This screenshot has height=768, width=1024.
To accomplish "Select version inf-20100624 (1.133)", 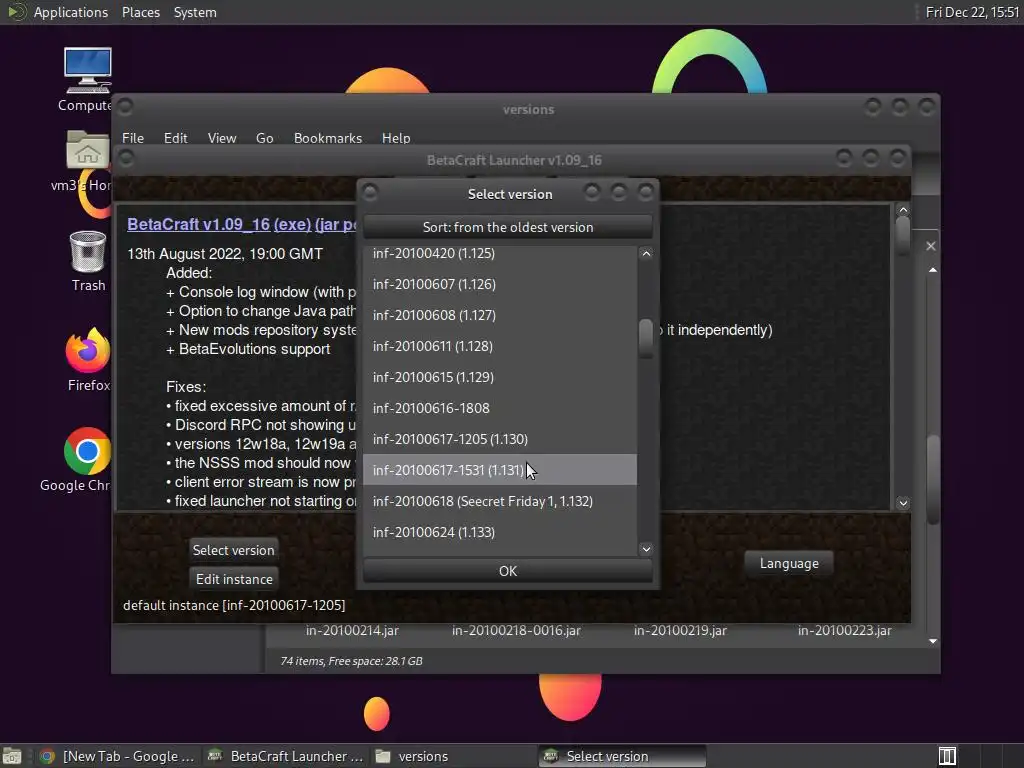I will 500,532.
